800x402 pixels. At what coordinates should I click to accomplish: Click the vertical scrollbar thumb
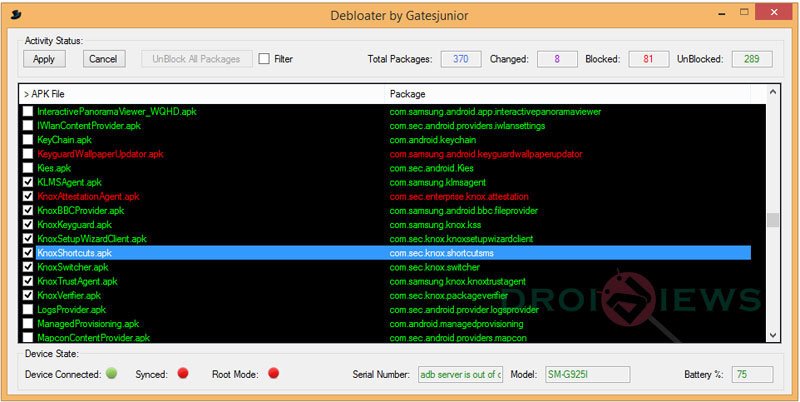tap(772, 220)
